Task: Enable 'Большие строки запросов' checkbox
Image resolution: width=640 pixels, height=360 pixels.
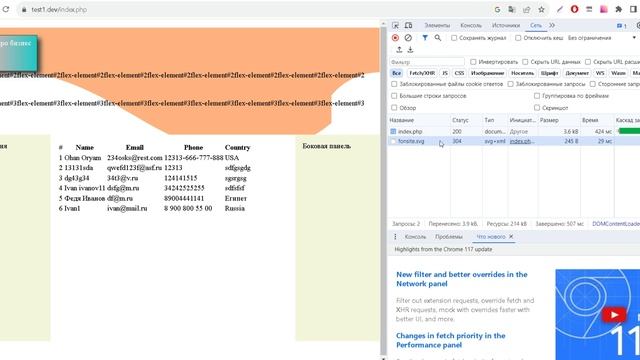Action: point(394,96)
